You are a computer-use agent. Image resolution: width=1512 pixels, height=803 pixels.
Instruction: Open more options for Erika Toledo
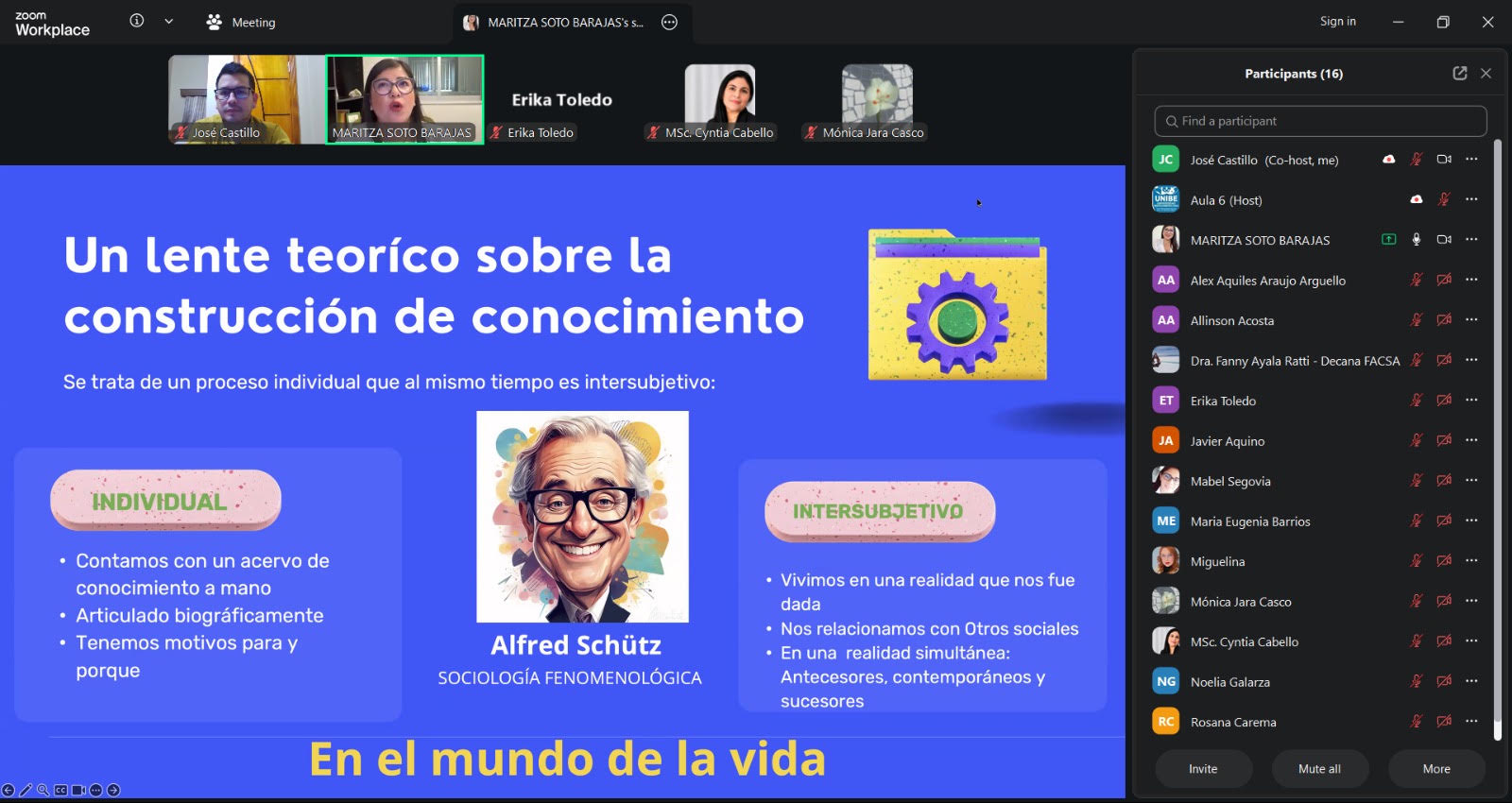click(x=1471, y=401)
